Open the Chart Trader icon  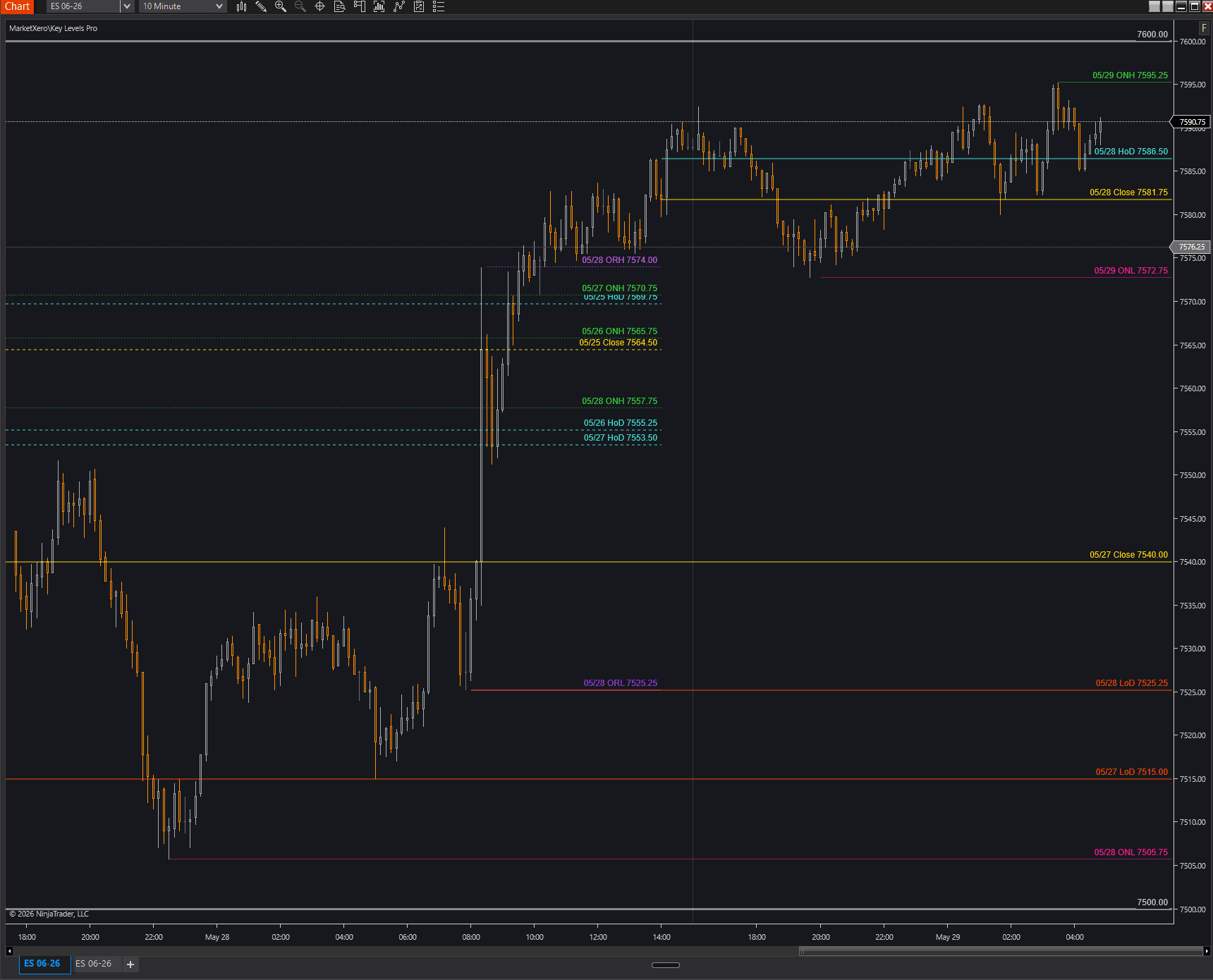point(359,6)
